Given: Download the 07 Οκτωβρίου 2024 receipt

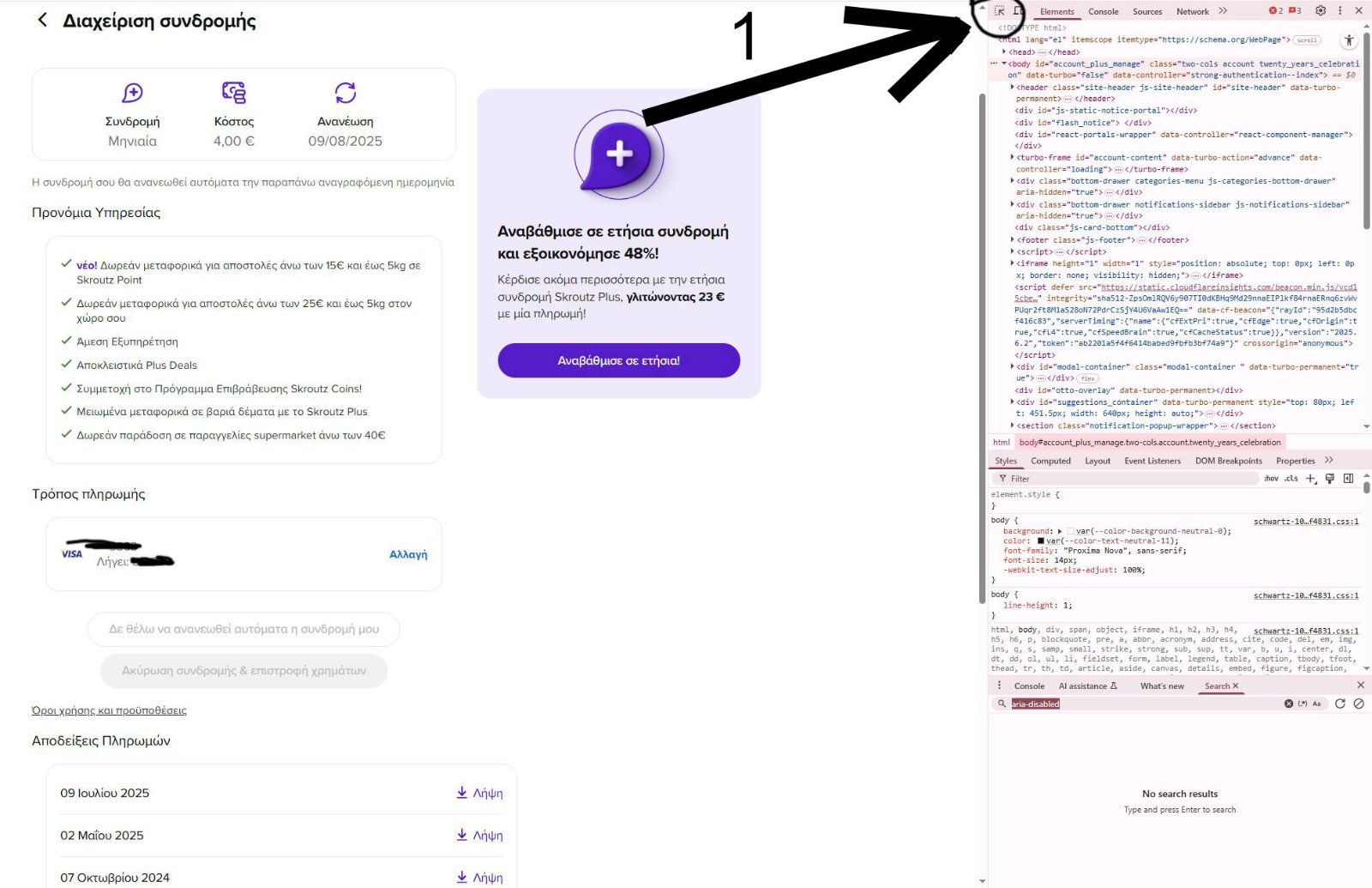Looking at the screenshot, I should click(x=479, y=877).
